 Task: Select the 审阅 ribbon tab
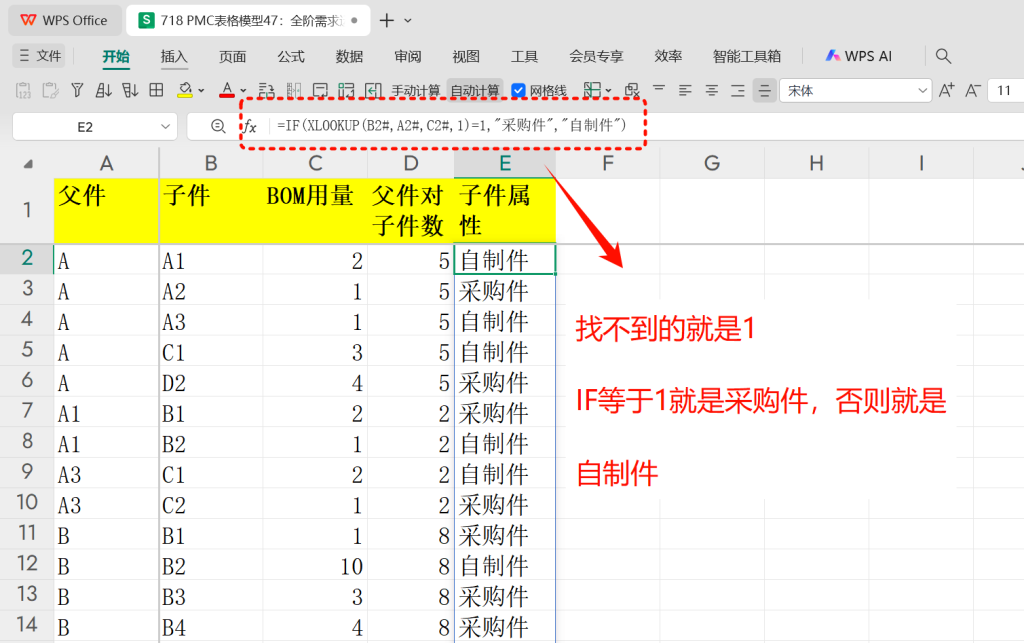pyautogui.click(x=408, y=56)
